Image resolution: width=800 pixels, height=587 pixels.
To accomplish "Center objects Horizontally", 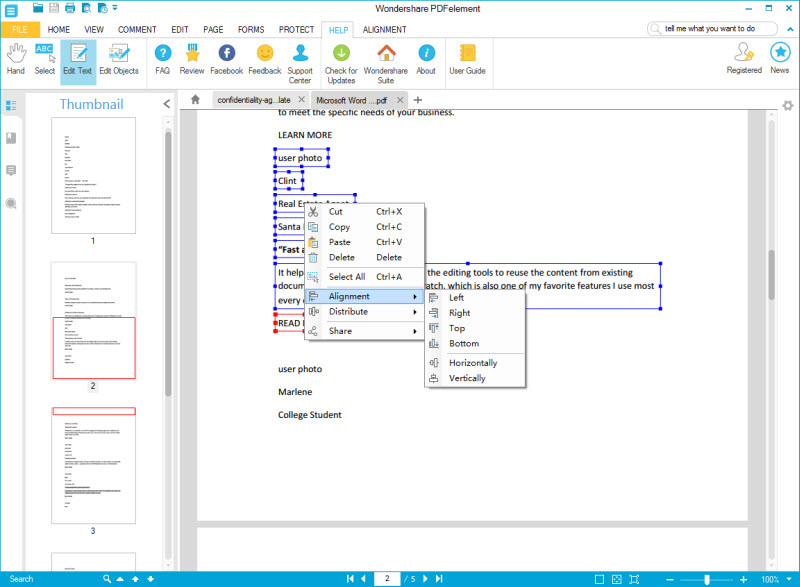I will [x=475, y=363].
